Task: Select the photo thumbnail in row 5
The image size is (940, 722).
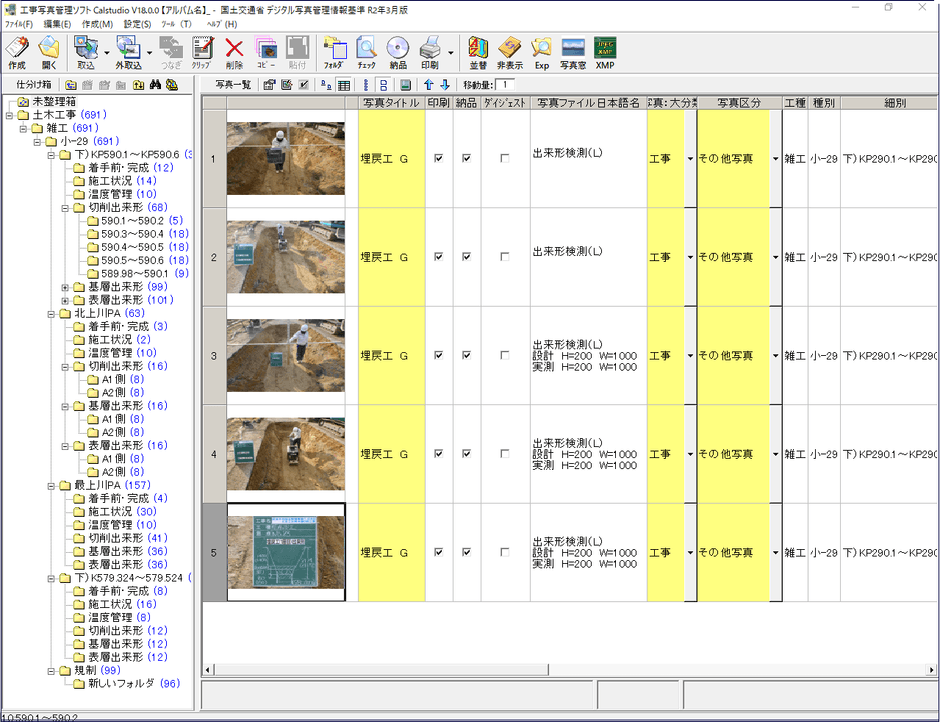Action: tap(287, 551)
